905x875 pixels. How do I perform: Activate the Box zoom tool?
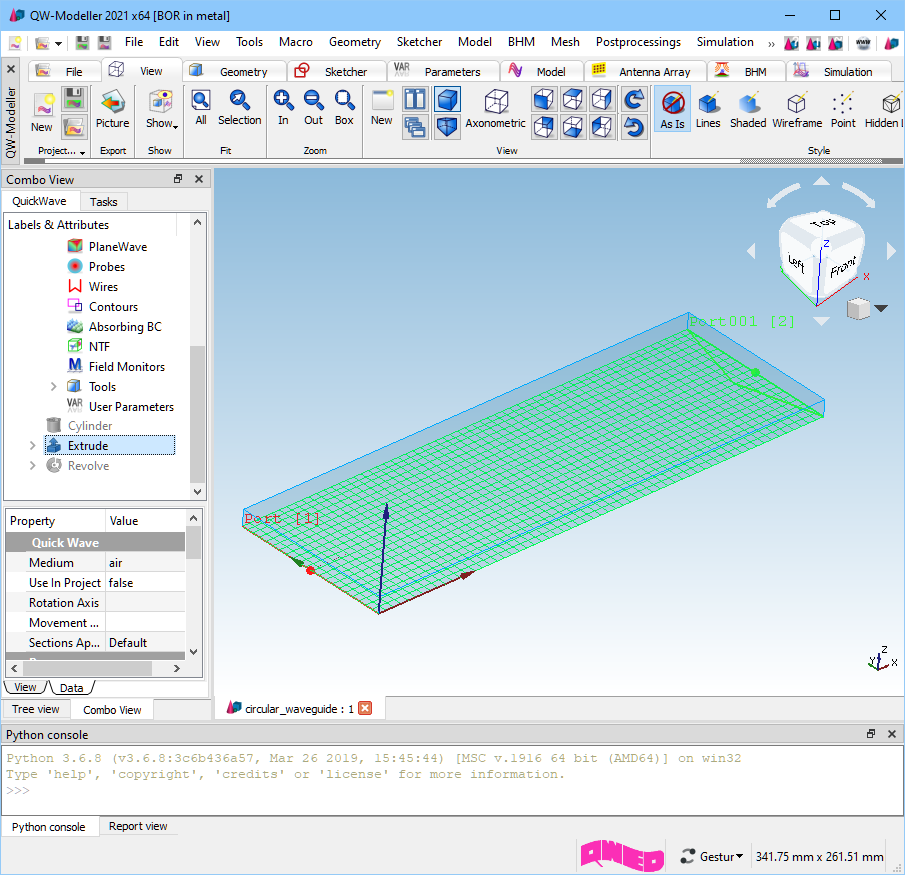[x=344, y=108]
